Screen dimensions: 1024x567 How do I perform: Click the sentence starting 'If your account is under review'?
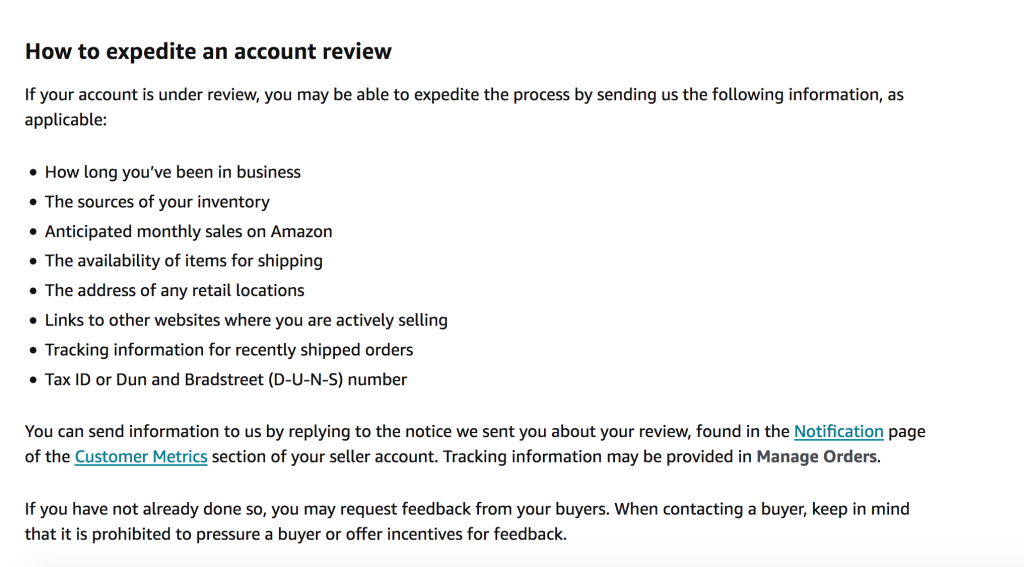tap(464, 107)
